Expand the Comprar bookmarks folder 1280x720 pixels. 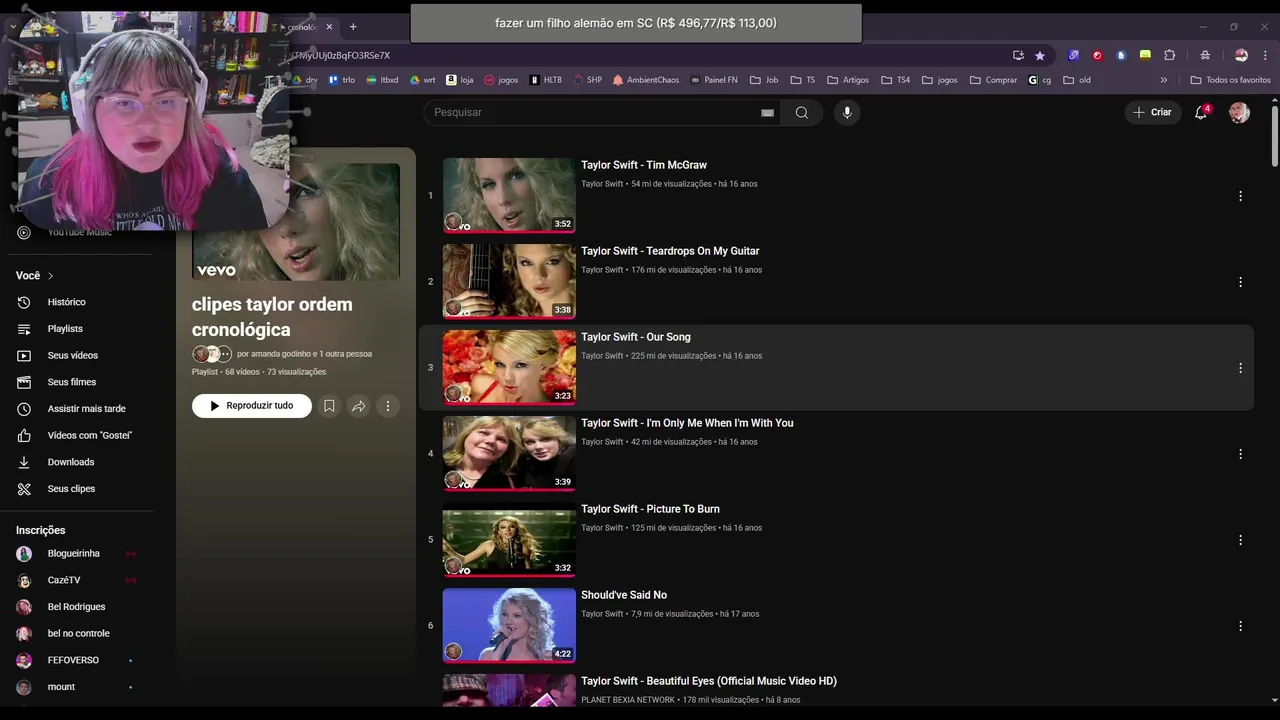[994, 80]
